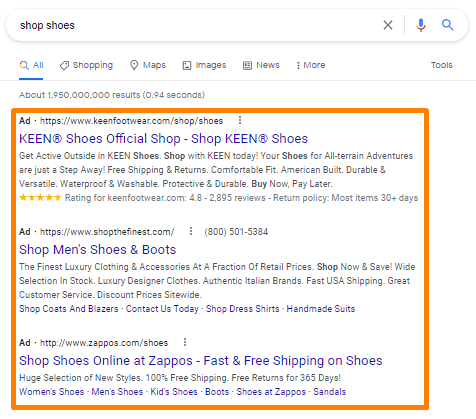Open the Shop Coats And Blazers sitelink
This screenshot has height=419, width=476.
[x=69, y=309]
